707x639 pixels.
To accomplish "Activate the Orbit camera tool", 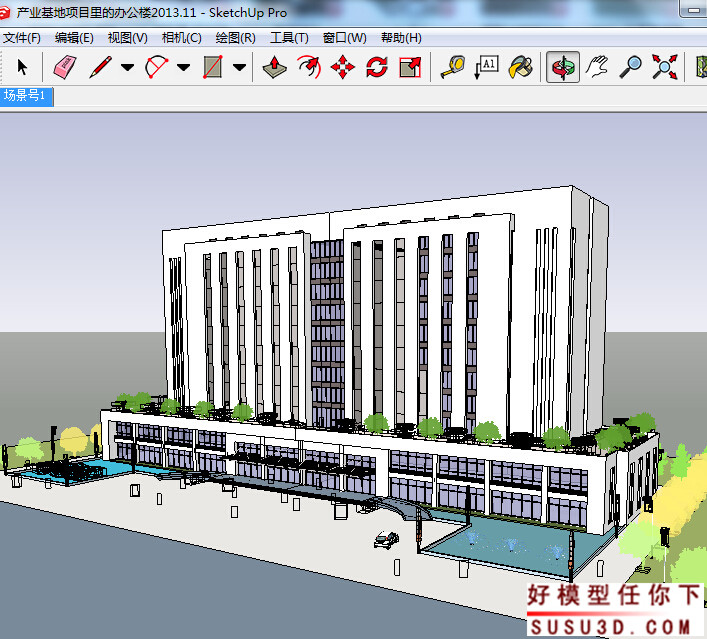I will point(563,67).
